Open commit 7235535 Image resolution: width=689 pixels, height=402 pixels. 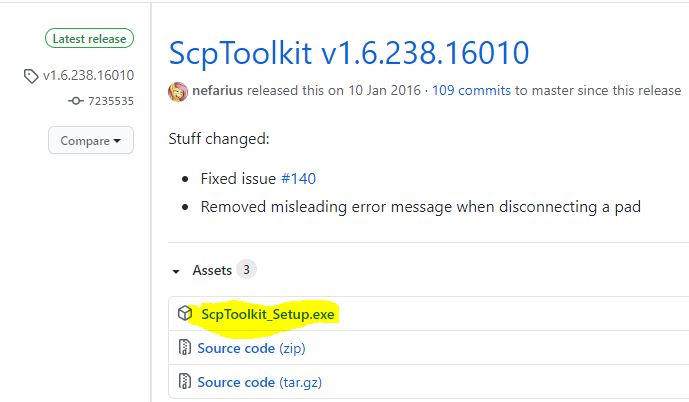point(111,101)
